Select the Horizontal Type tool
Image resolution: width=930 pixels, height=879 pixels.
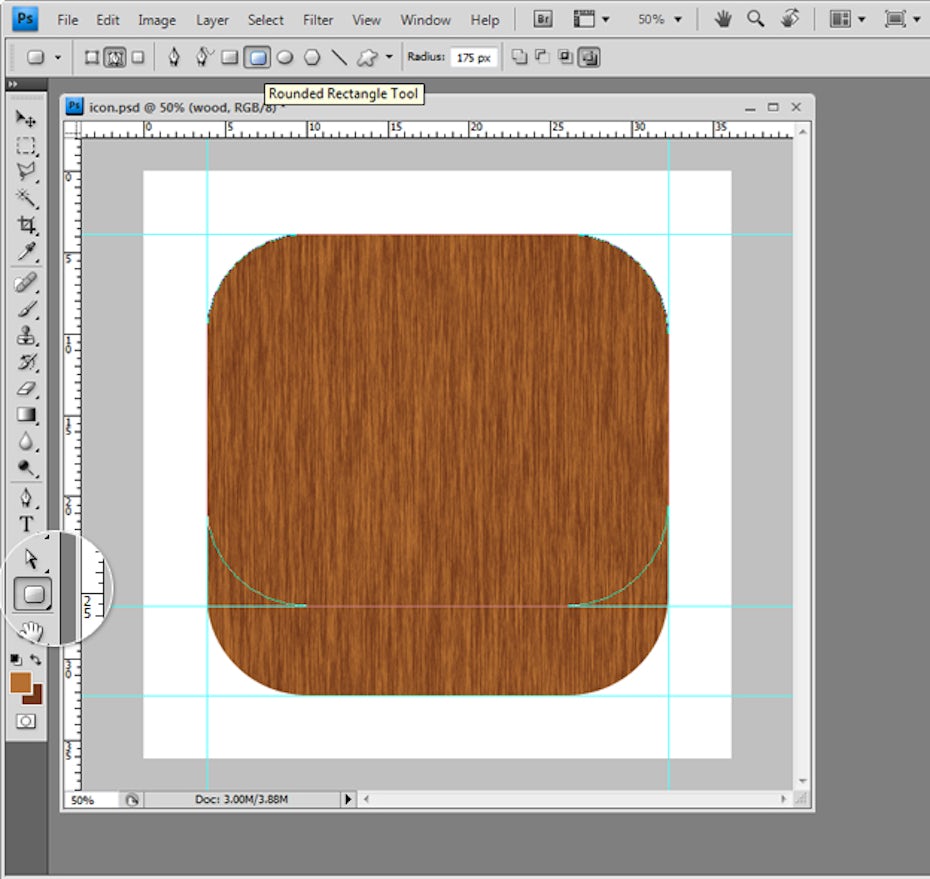click(x=26, y=524)
